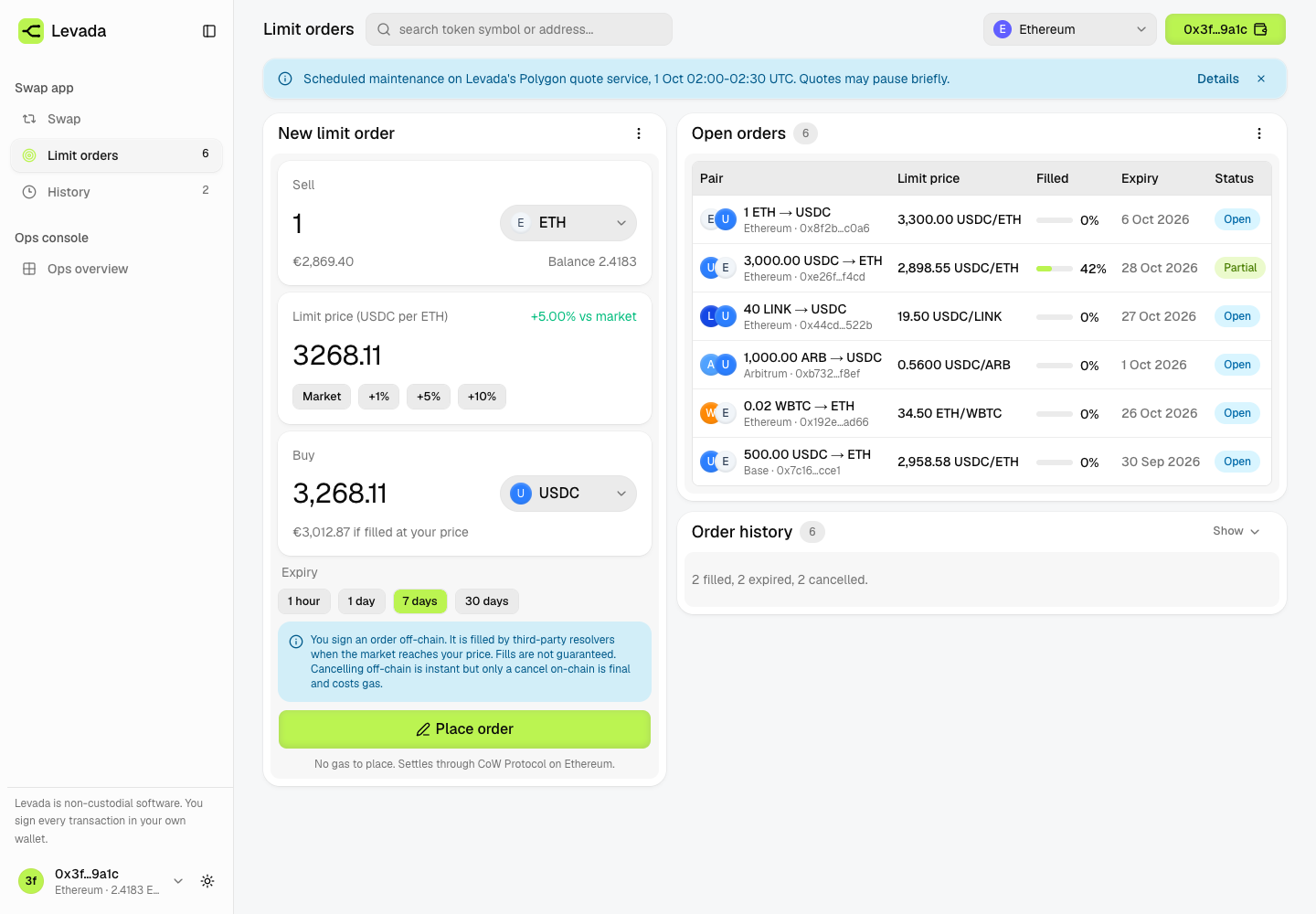
Task: Dismiss the maintenance banner
Action: (1261, 79)
